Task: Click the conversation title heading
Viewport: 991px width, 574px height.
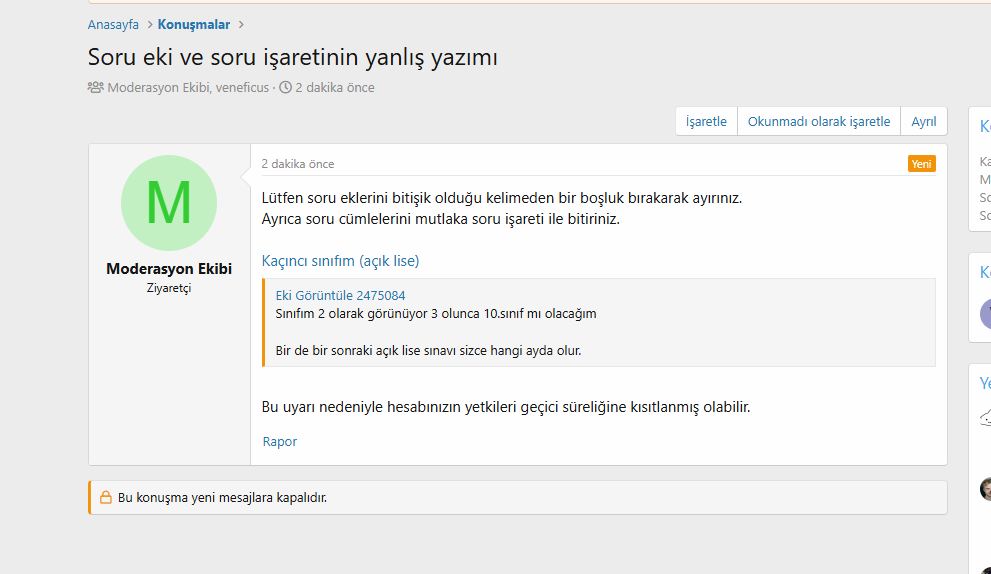Action: 293,57
